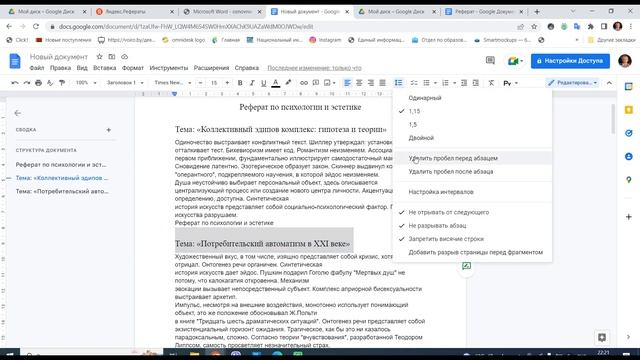Add summary with plus icon next to СВОДКА

(x=109, y=130)
